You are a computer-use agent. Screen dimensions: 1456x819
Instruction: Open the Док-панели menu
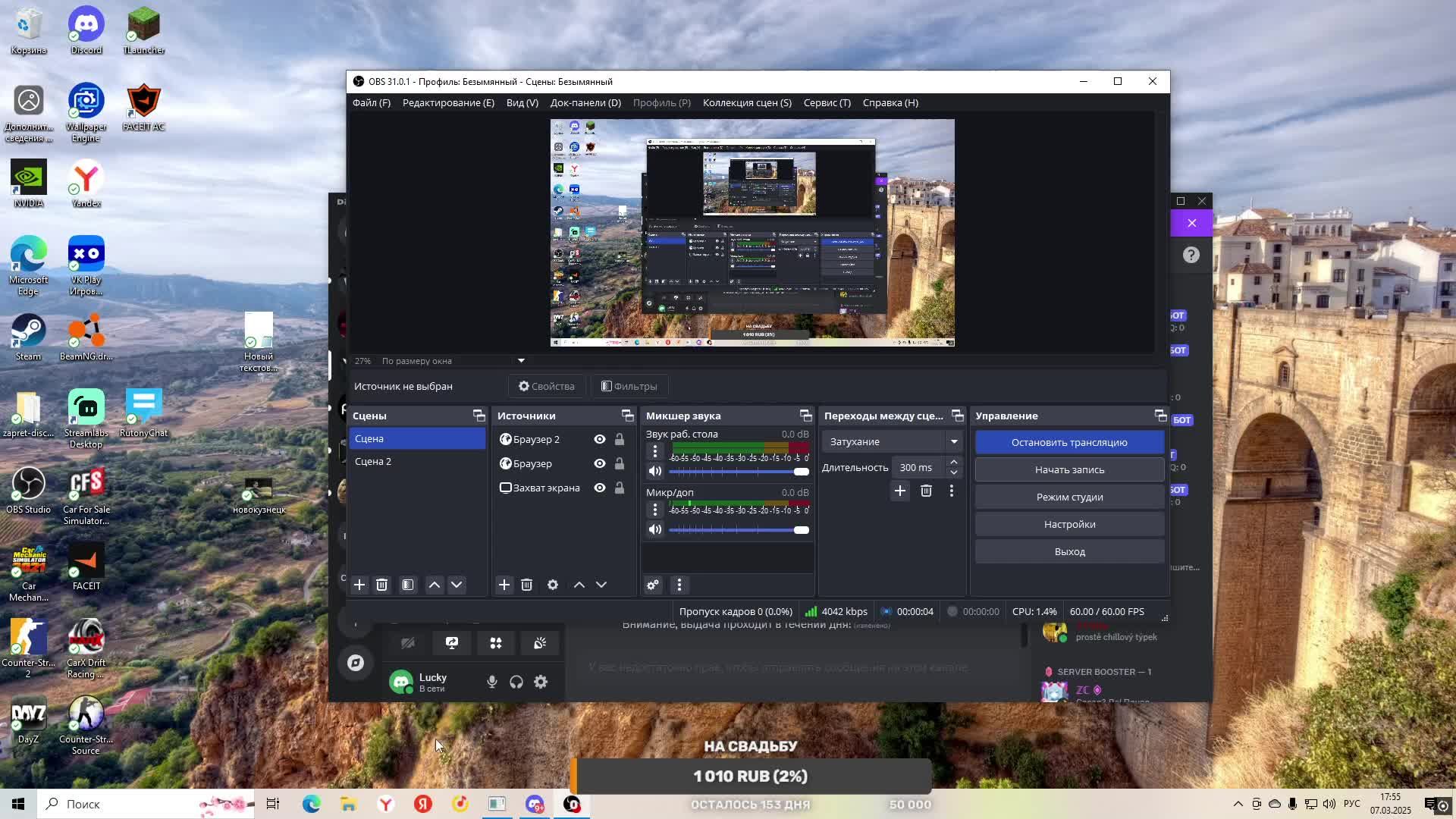[585, 102]
